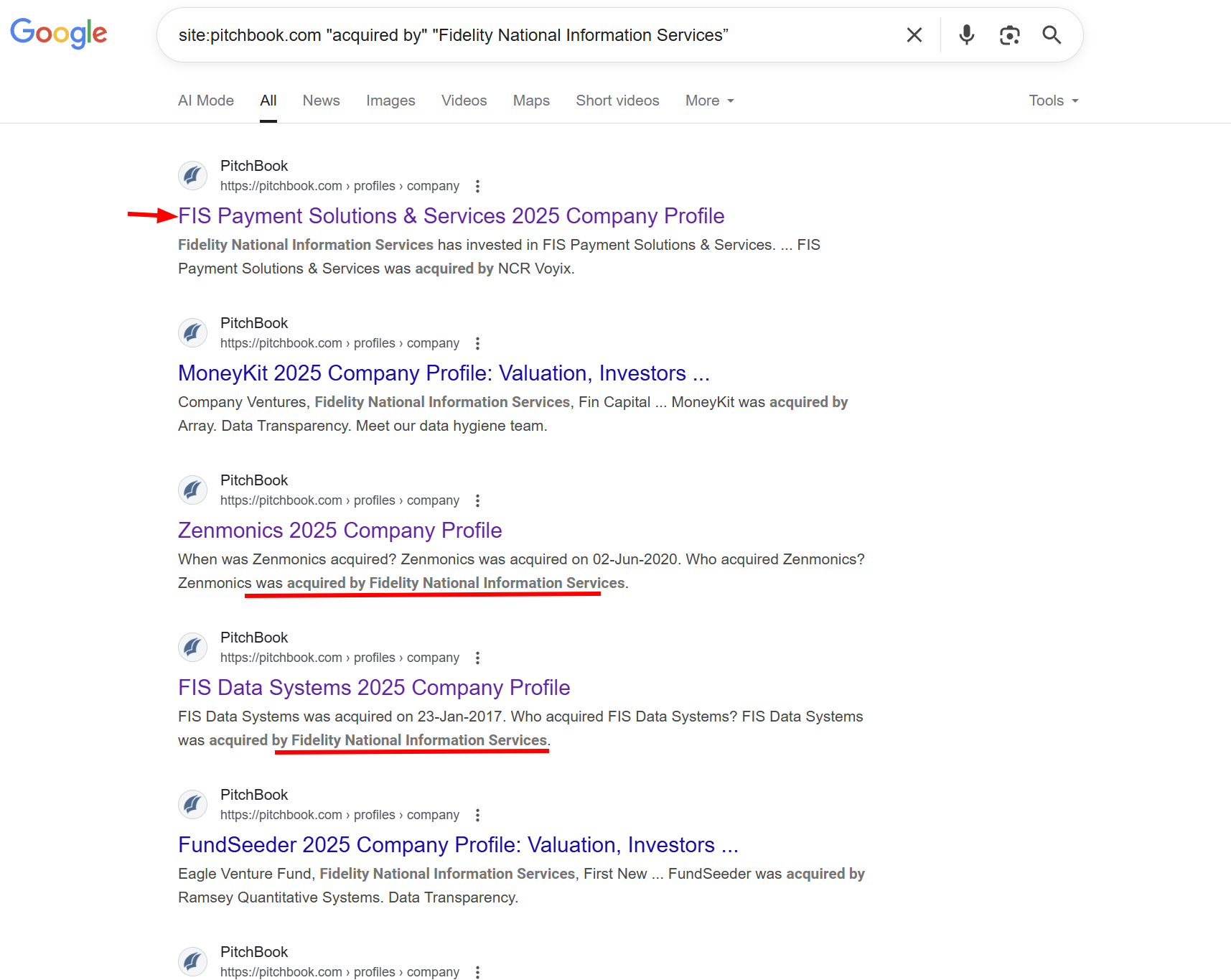1231x980 pixels.
Task: Open Search by image camera icon
Action: coord(1009,35)
